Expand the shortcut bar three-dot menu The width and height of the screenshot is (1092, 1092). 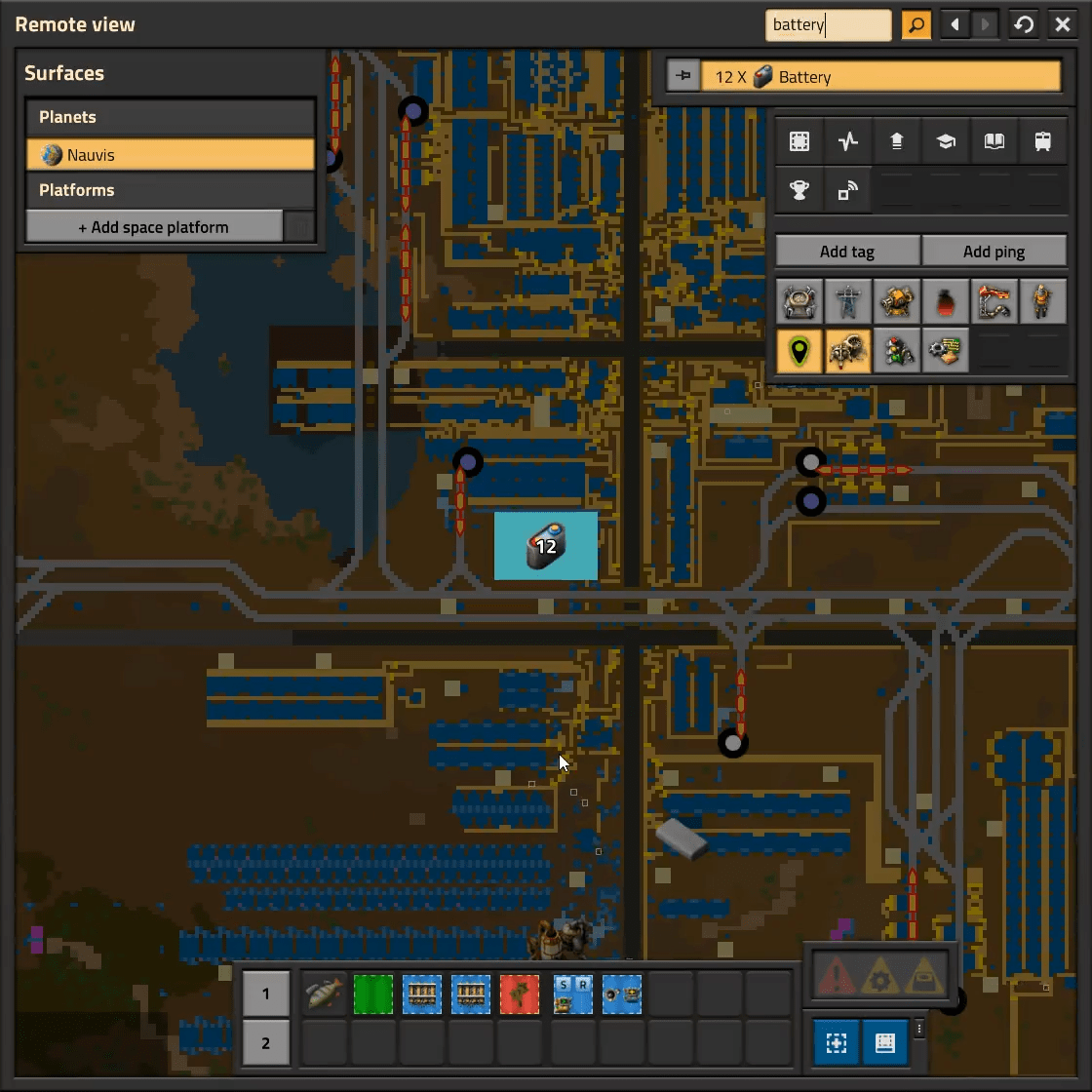pos(918,1029)
